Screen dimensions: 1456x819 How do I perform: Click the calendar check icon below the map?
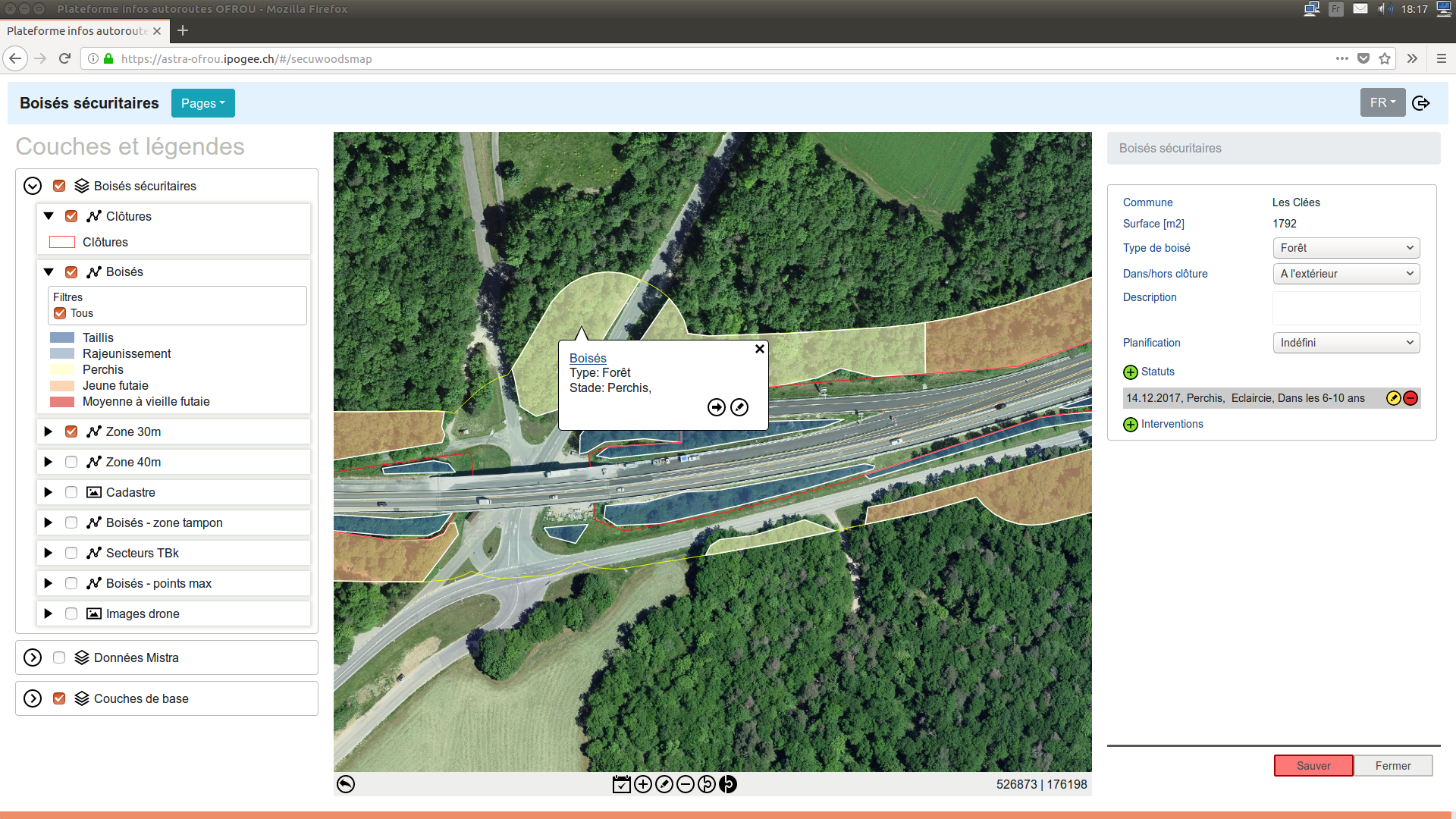(x=621, y=784)
